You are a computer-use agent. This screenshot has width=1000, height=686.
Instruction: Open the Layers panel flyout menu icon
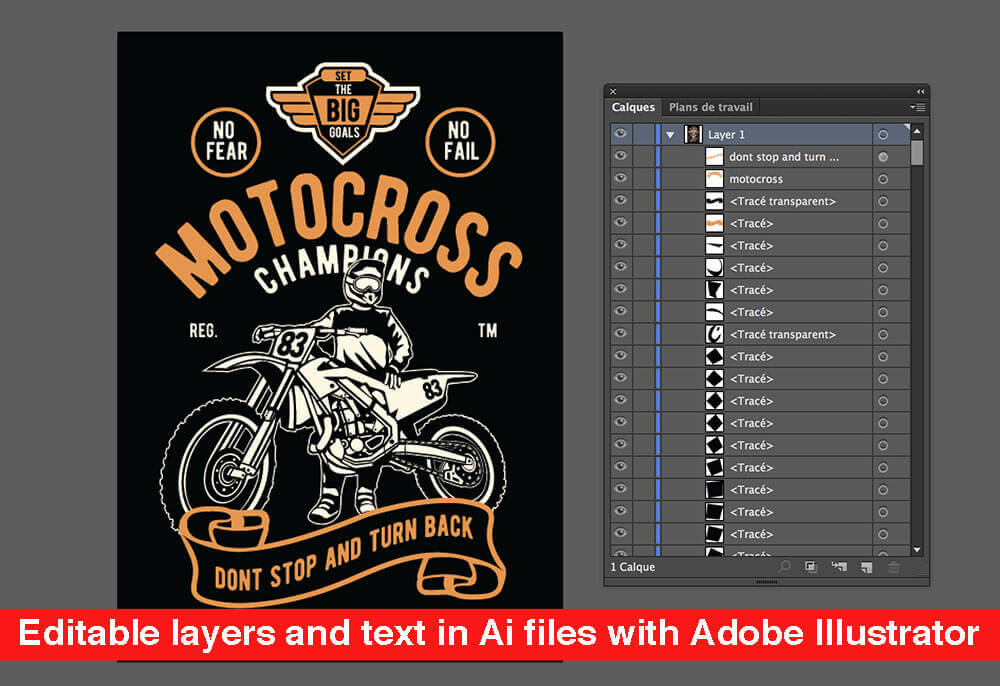[919, 107]
